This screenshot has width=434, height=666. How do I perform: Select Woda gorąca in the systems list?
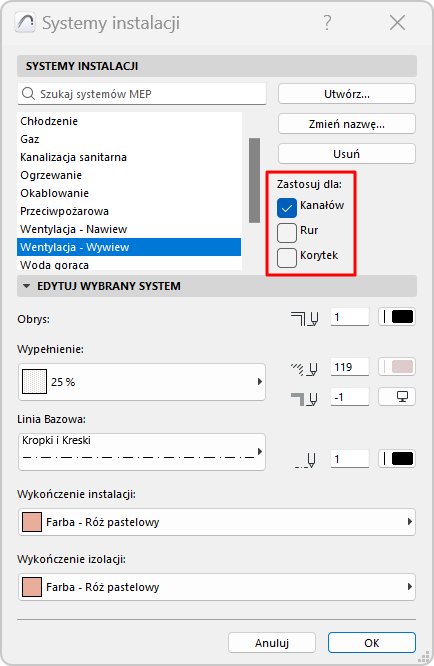pos(129,264)
